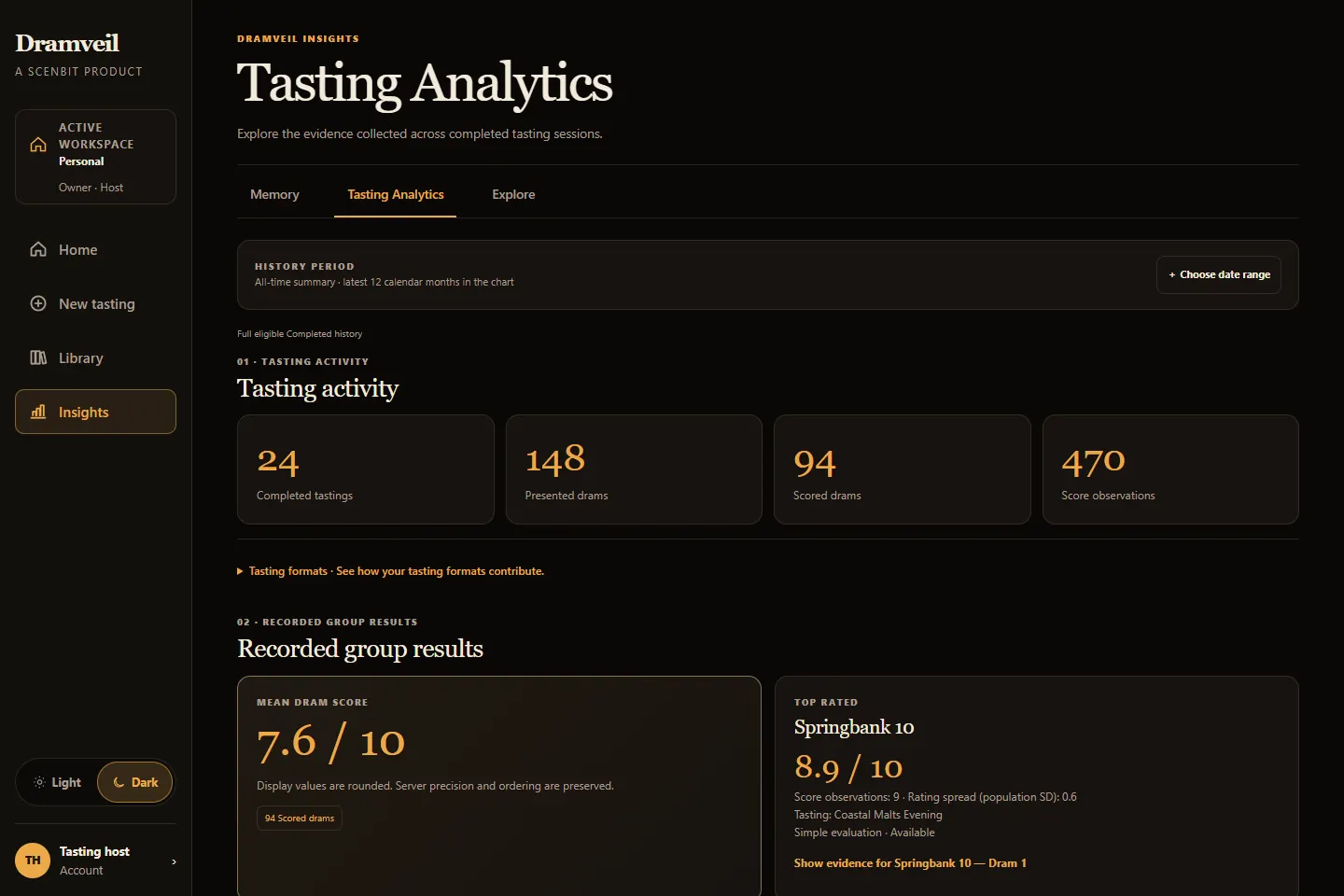Click the Active Workspace house icon
Image resolution: width=1344 pixels, height=896 pixels.
pos(38,145)
